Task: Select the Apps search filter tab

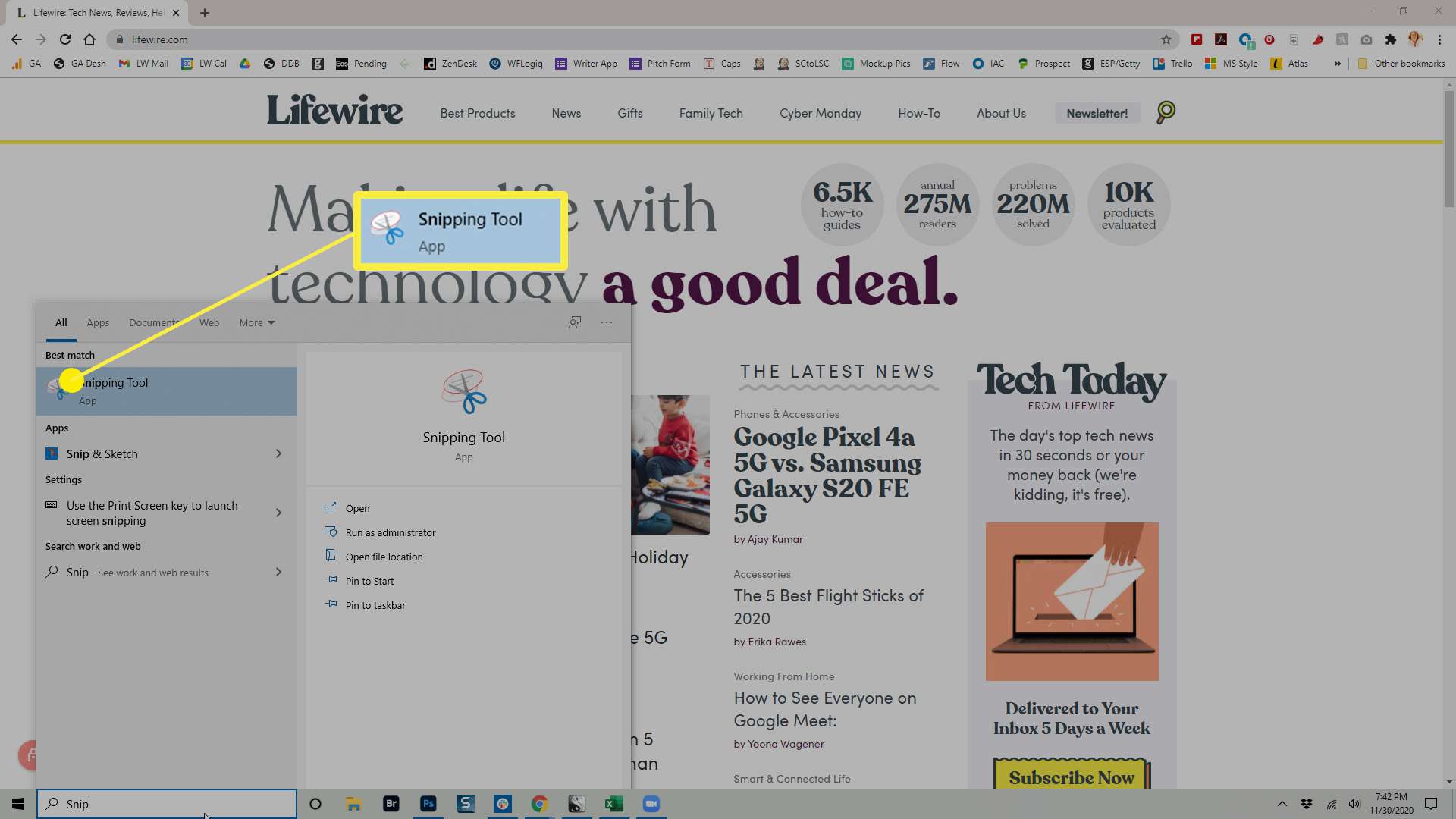Action: point(98,322)
